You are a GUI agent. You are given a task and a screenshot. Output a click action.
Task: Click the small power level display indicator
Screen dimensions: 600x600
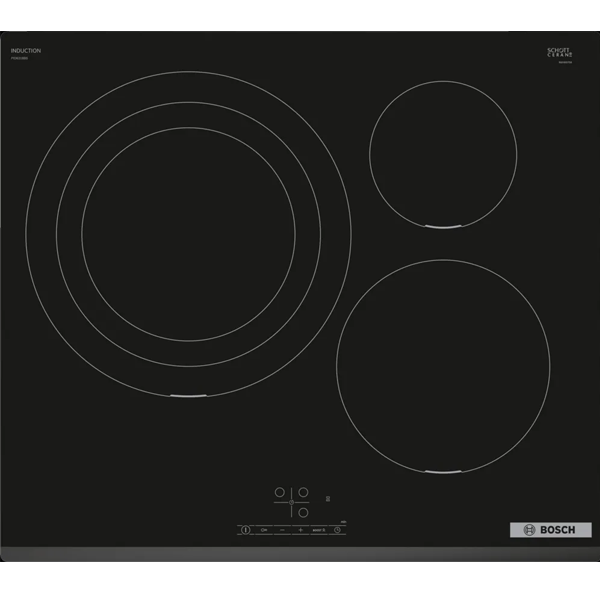click(327, 497)
